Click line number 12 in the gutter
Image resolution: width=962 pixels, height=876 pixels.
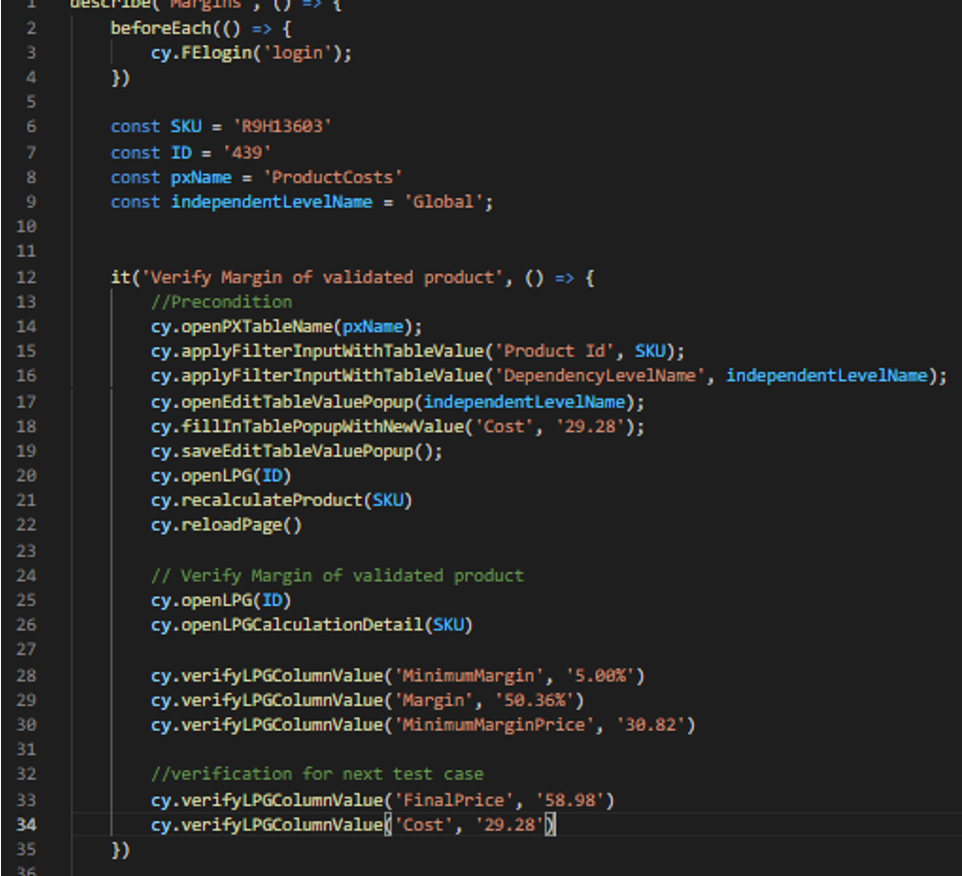[30, 277]
